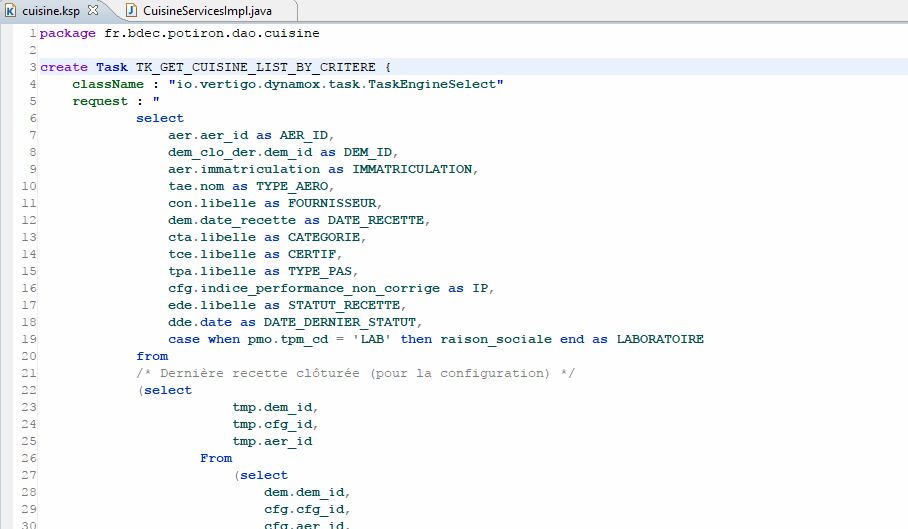This screenshot has width=908, height=529.
Task: Click the 'request' keyword on line 5
Action: [100, 102]
